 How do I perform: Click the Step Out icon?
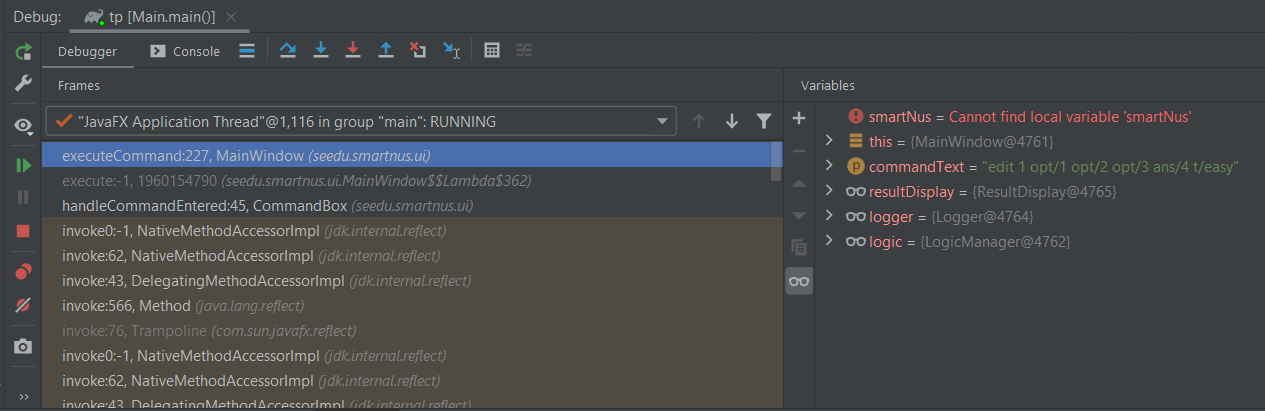click(386, 51)
